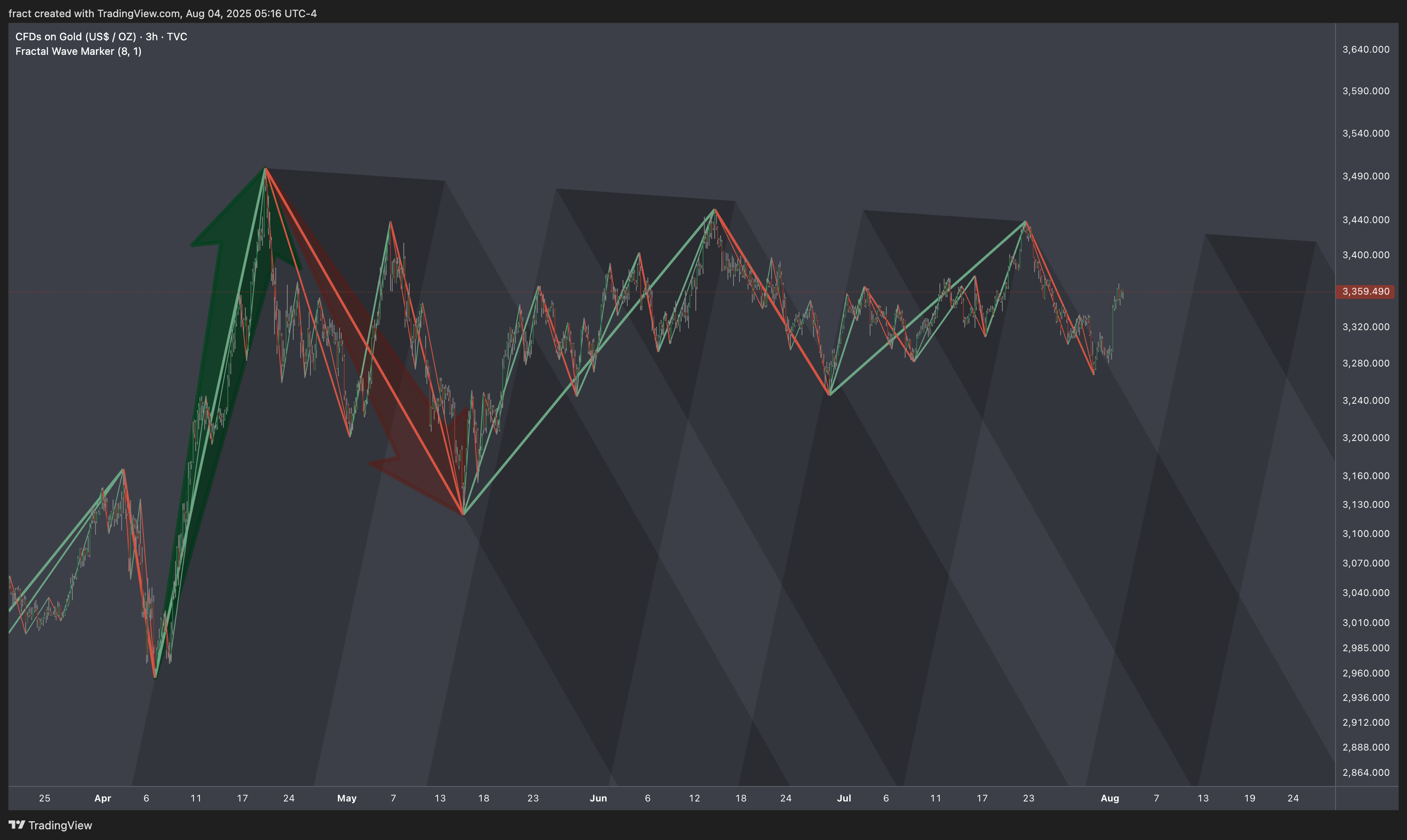
Task: Click the 3,640.000 price axis label
Action: point(1366,49)
